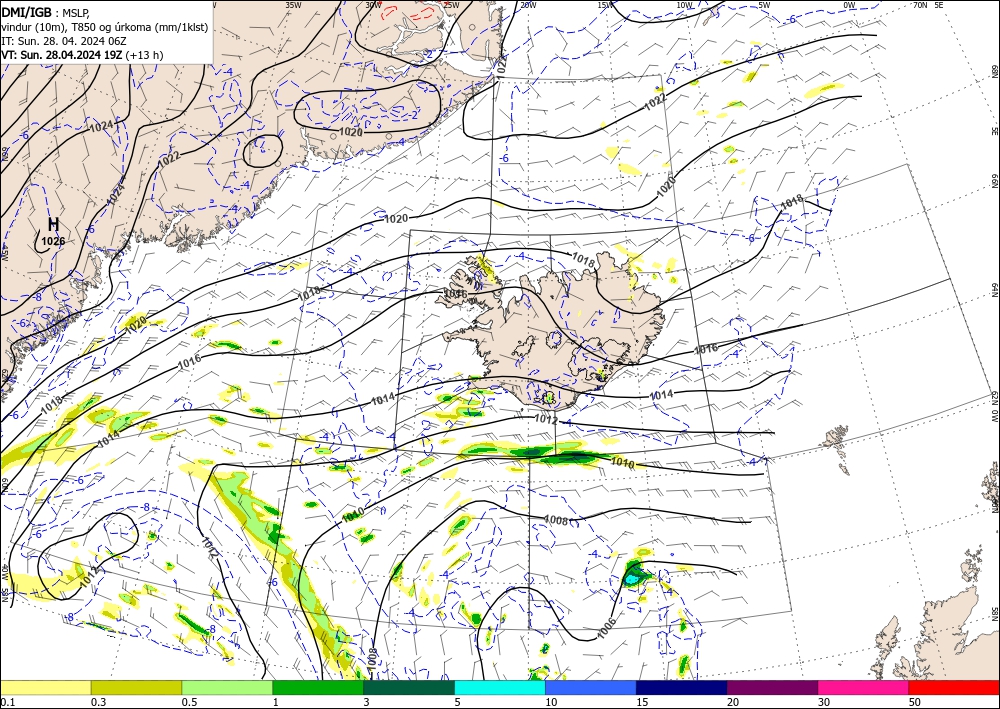The height and width of the screenshot is (709, 1000).
Task: Click the H high-pressure marker over Greenland
Action: click(54, 224)
